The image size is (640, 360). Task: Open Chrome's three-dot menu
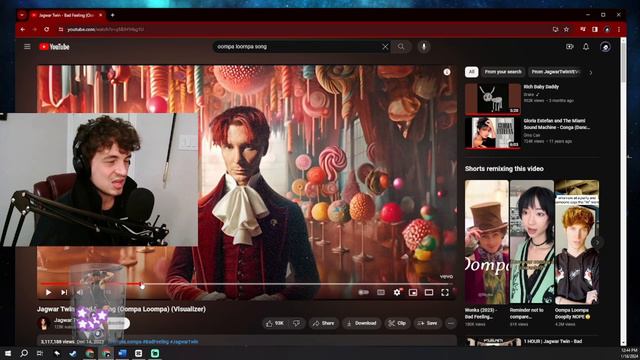point(619,29)
